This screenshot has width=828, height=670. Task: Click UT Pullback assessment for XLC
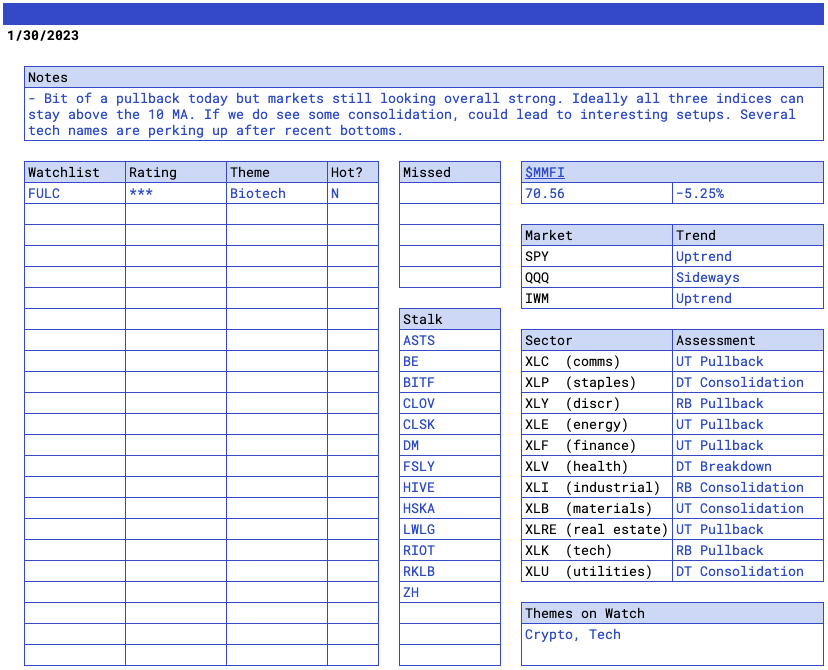pos(748,361)
